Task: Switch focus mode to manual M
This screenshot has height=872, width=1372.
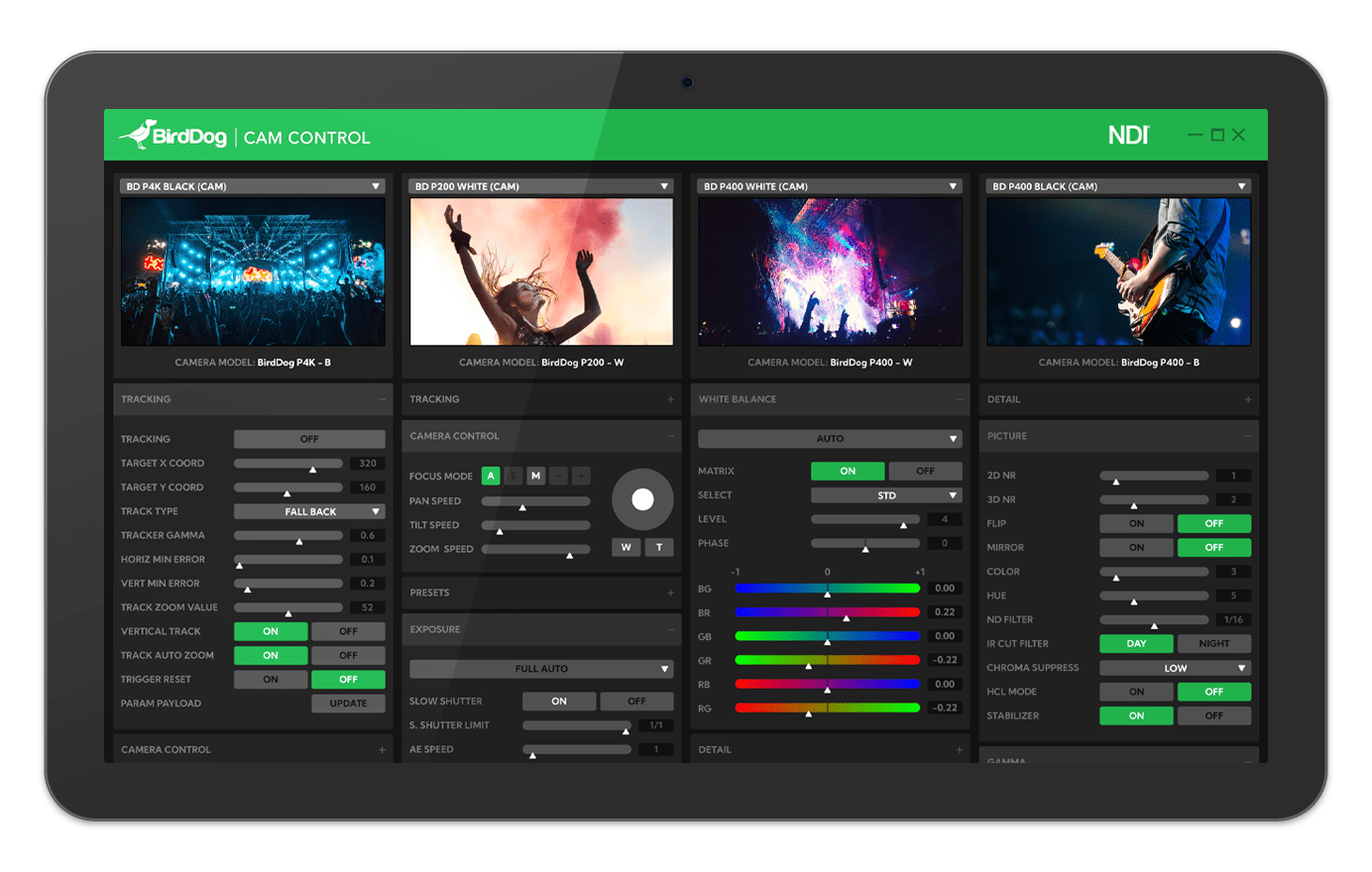Action: [536, 476]
